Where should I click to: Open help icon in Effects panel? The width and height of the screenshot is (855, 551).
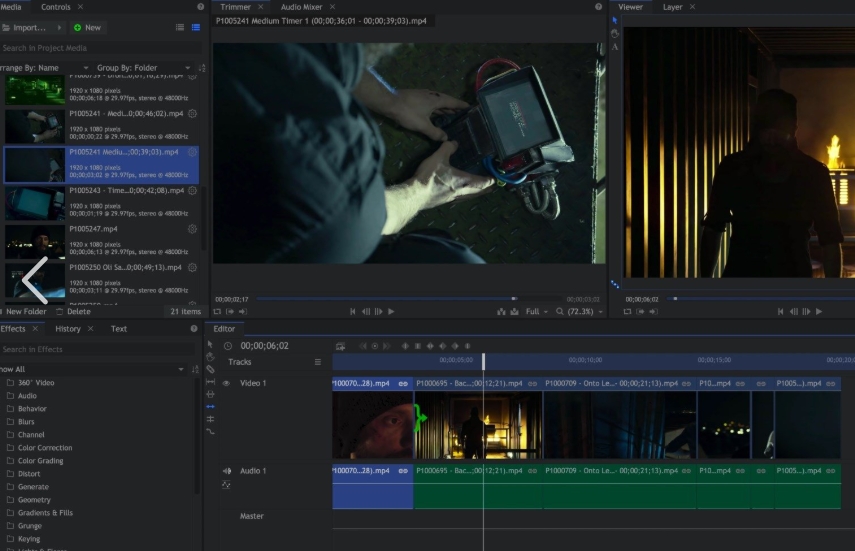(194, 328)
